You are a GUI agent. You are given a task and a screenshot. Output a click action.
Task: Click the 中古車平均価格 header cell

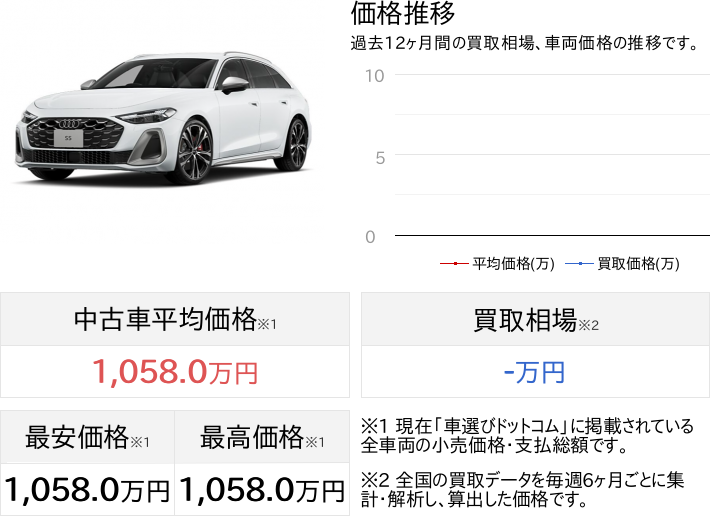click(x=175, y=320)
